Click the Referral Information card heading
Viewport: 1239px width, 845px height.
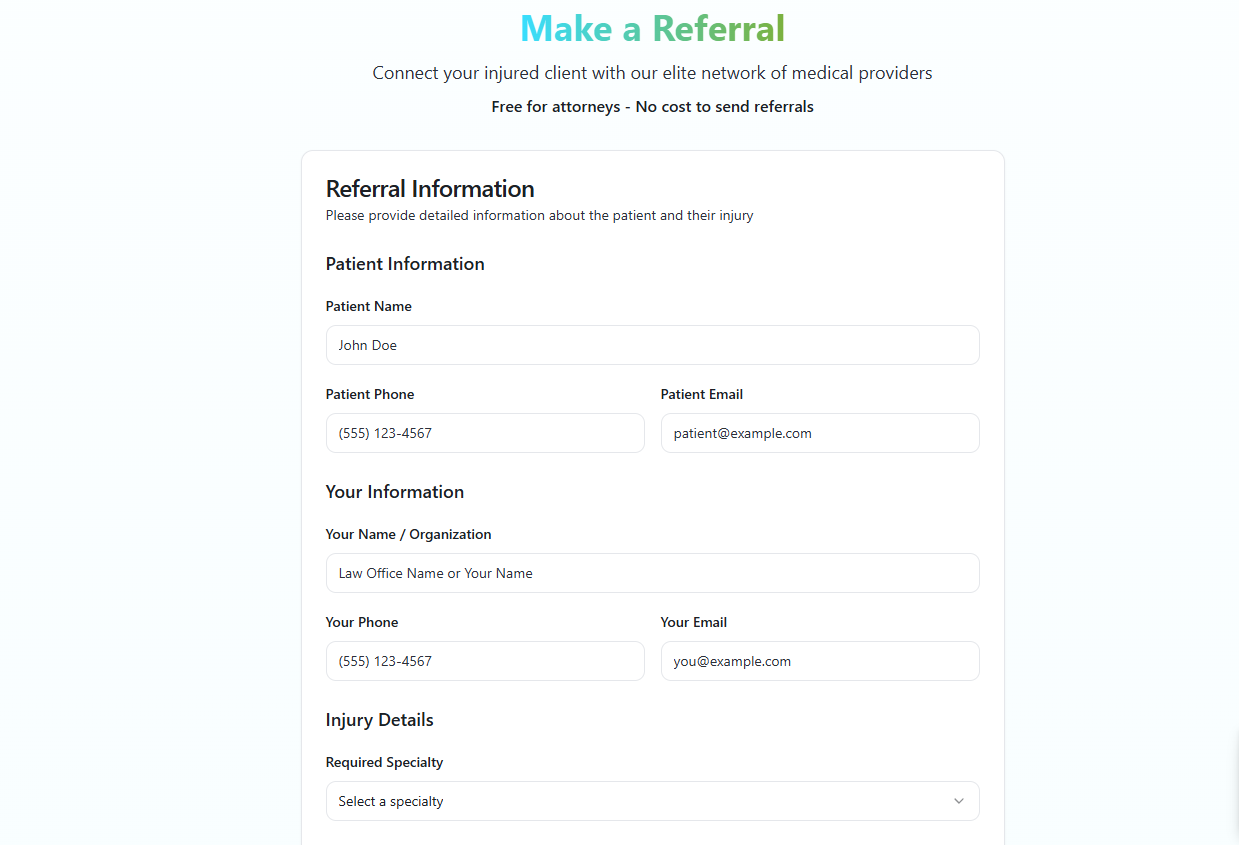pos(430,189)
